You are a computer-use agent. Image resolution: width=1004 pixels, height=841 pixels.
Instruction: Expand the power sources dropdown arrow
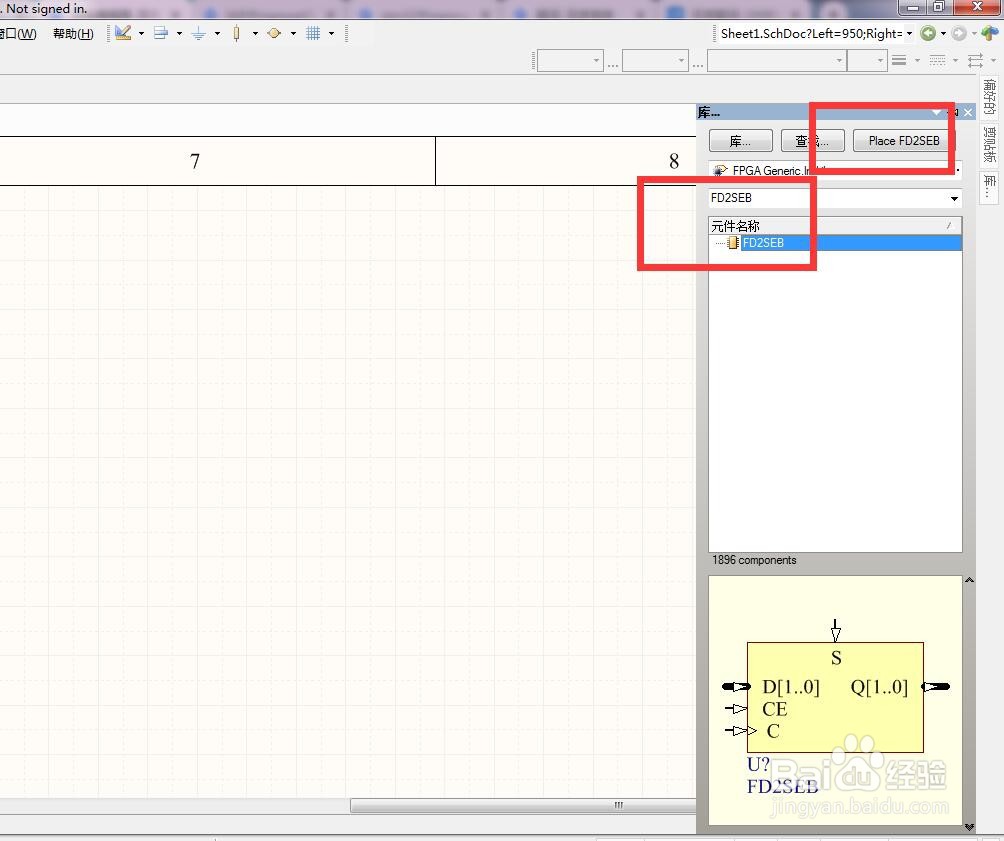[218, 33]
